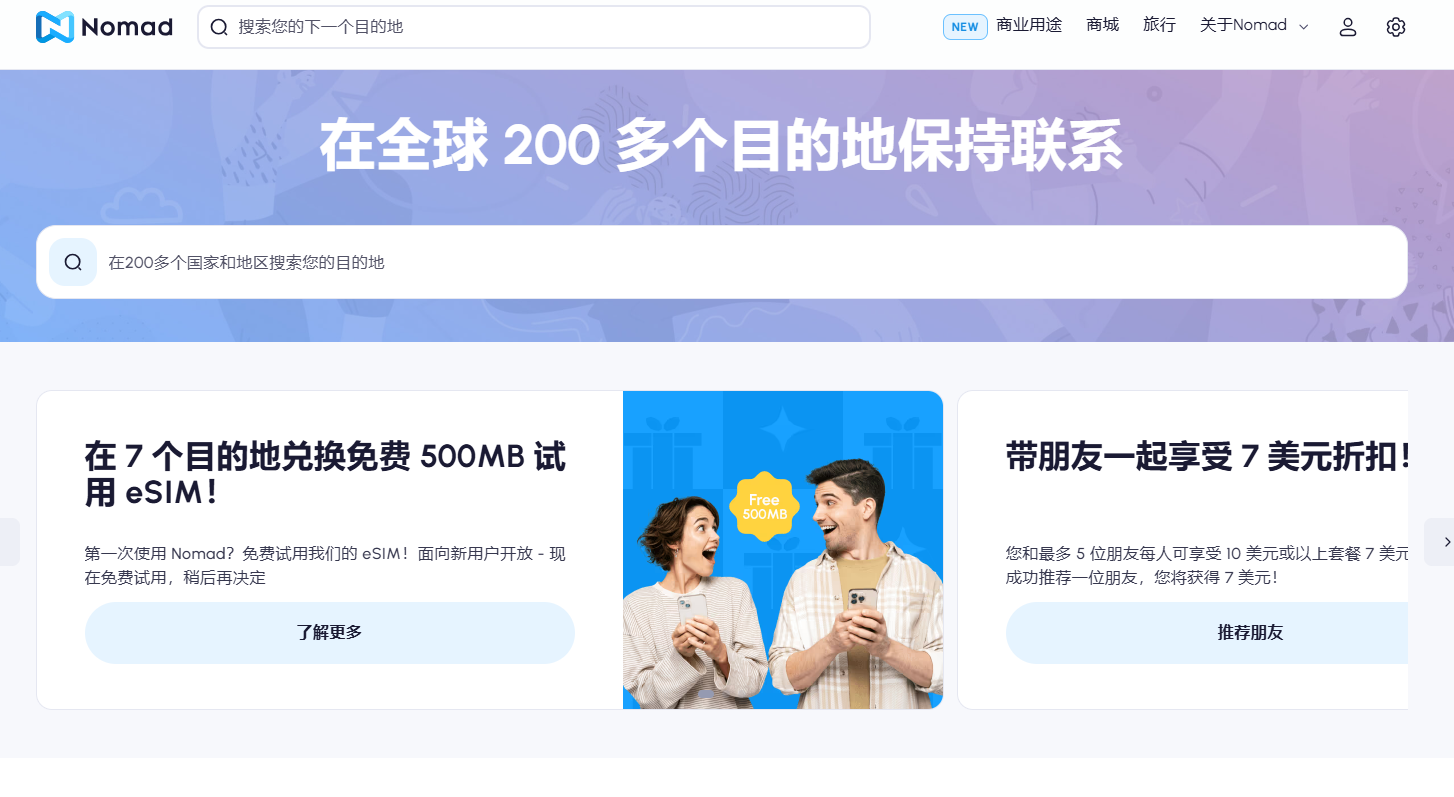Viewport: 1454px width, 797px height.
Task: Click the Nomad logo in header
Action: coord(104,27)
